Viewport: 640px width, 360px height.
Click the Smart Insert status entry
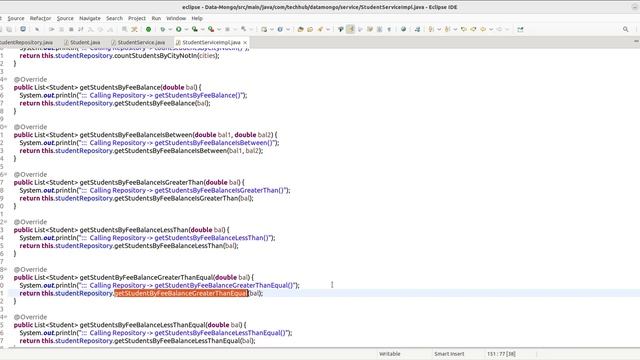(449, 354)
